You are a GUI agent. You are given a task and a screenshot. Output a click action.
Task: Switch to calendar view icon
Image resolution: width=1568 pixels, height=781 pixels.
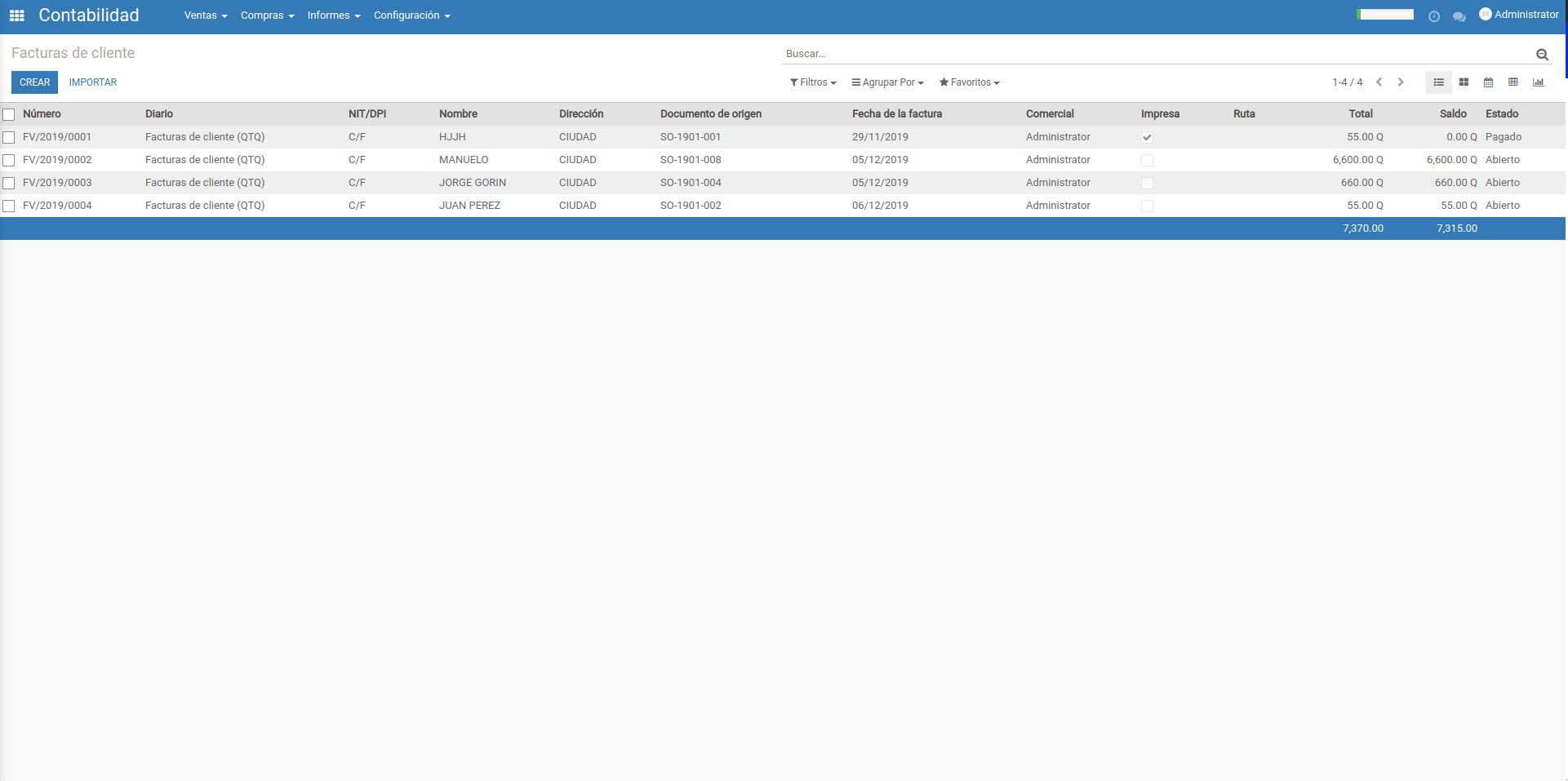click(1488, 82)
